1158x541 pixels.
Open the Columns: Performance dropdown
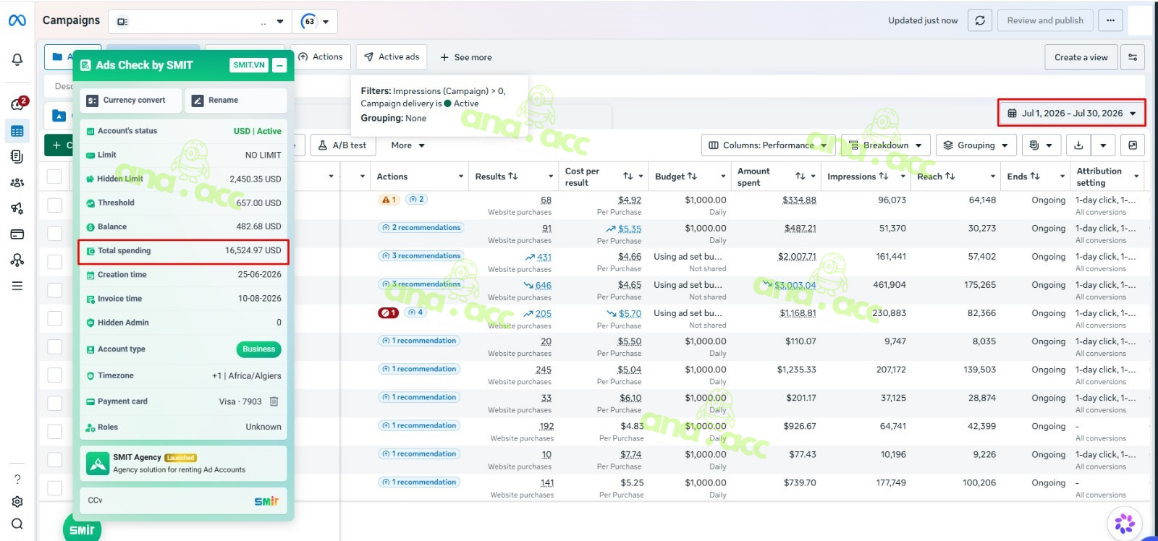767,145
